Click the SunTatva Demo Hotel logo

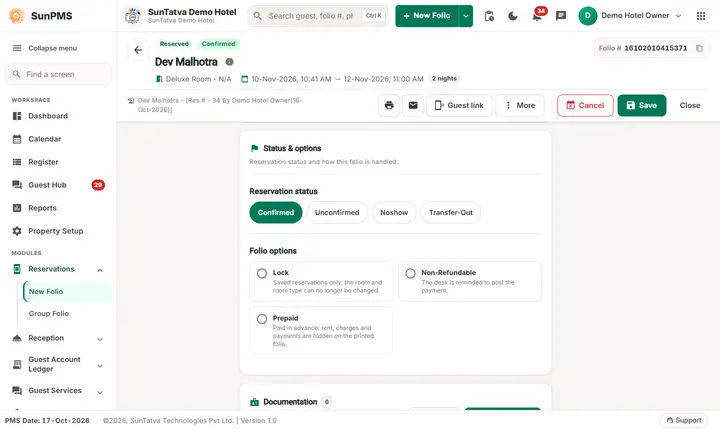click(133, 16)
